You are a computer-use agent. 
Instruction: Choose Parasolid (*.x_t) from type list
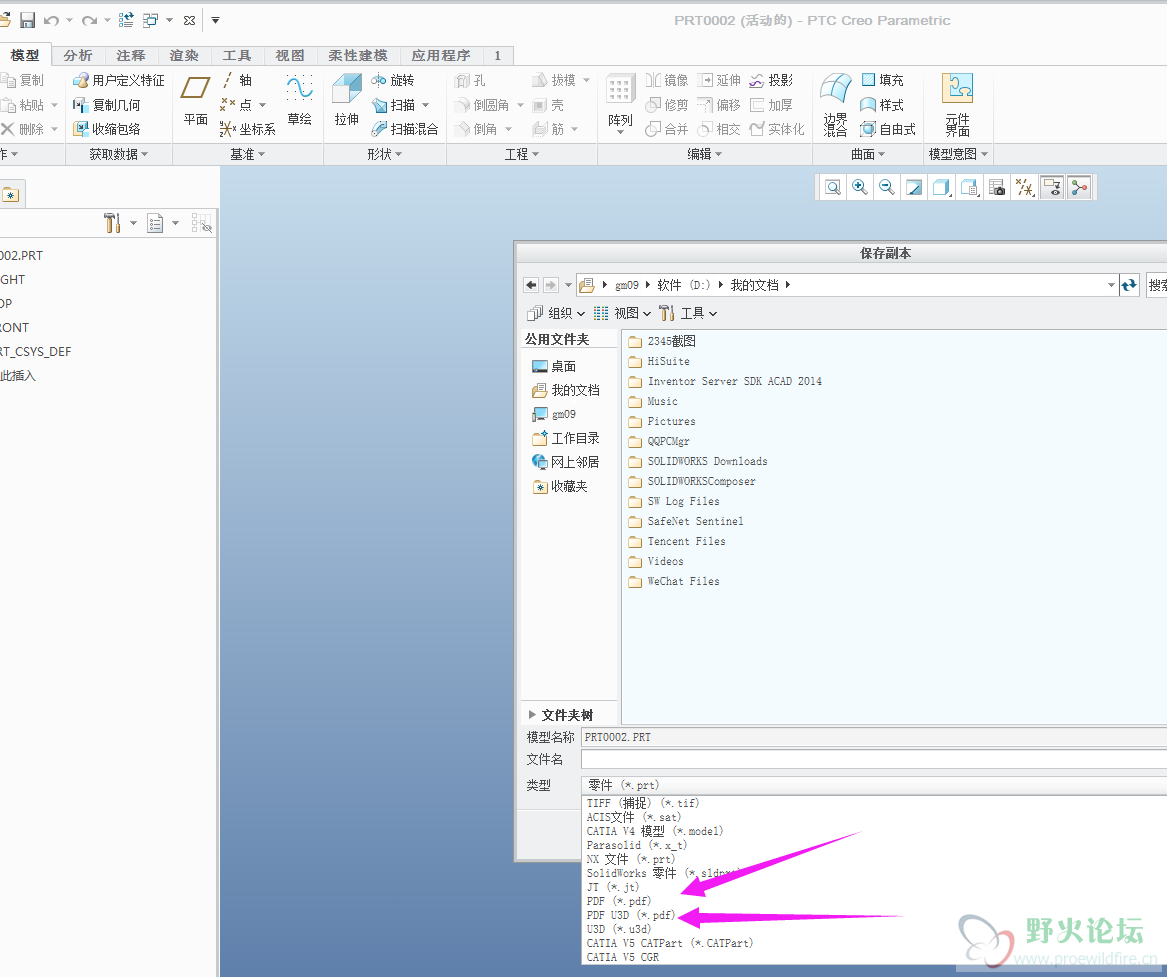(636, 845)
